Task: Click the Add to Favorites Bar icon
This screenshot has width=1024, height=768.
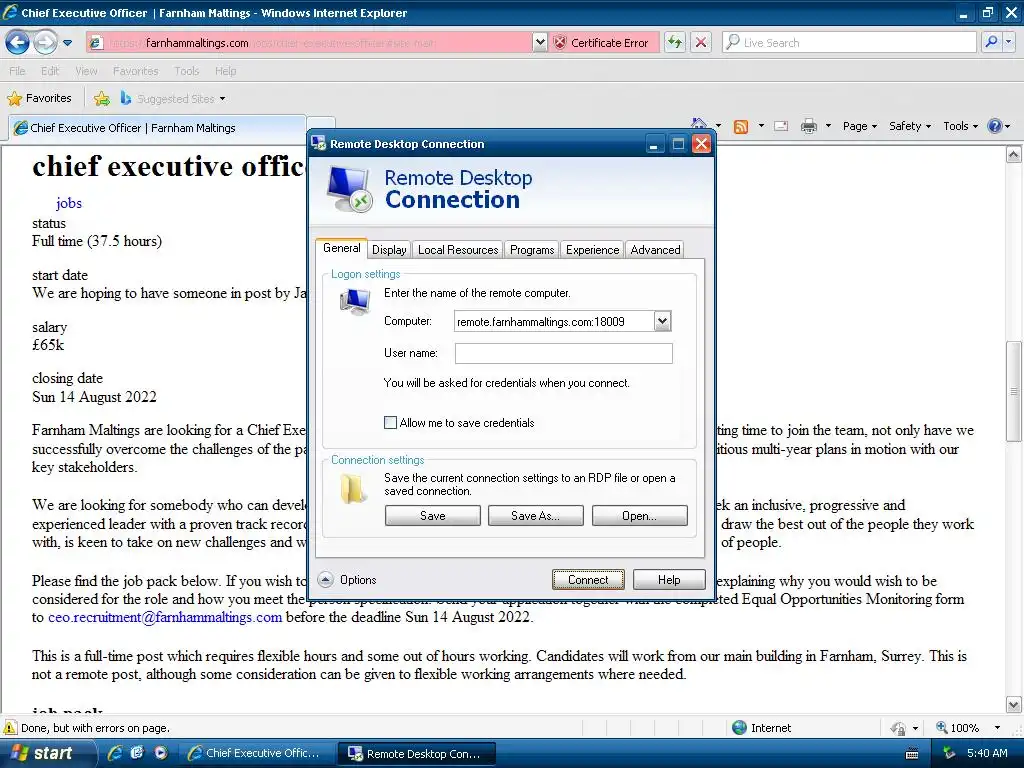Action: pos(102,99)
